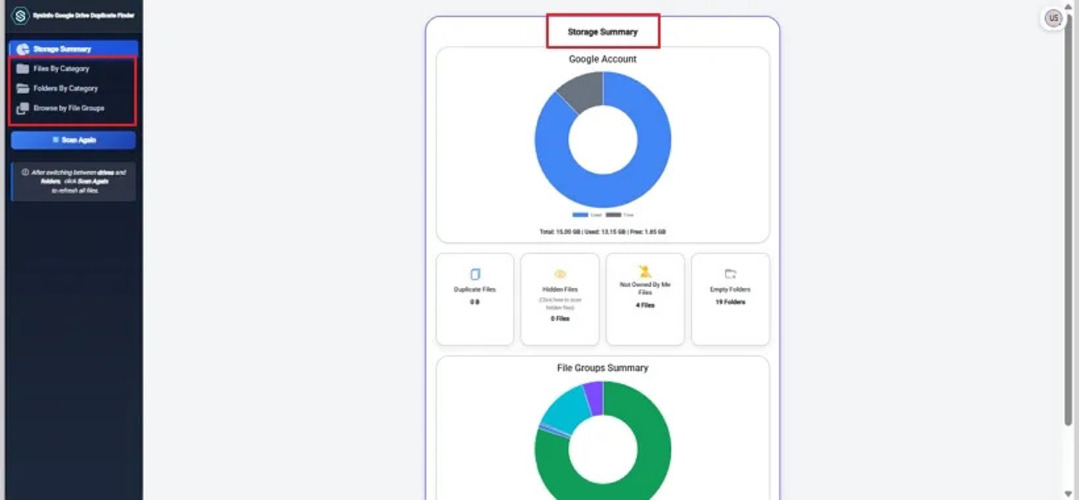Click the info icon in the sidebar note
1079x500 pixels.
[25, 173]
